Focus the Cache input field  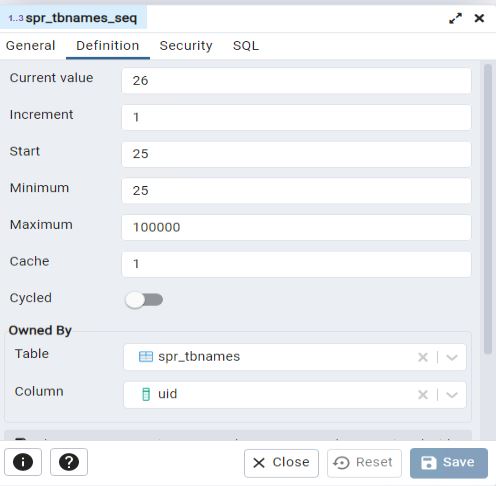click(x=296, y=264)
